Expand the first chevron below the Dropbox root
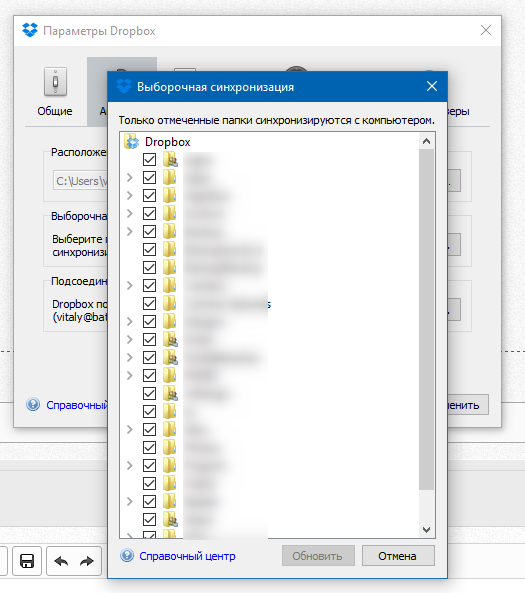Image resolution: width=525 pixels, height=593 pixels. tap(130, 177)
